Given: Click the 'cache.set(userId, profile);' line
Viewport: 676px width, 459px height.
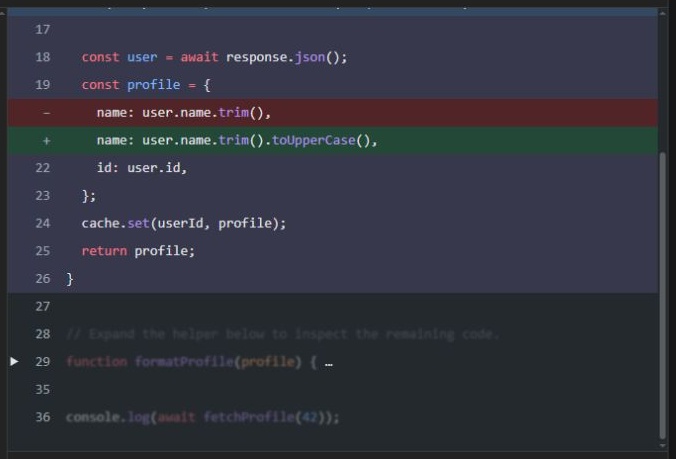Looking at the screenshot, I should click(184, 223).
